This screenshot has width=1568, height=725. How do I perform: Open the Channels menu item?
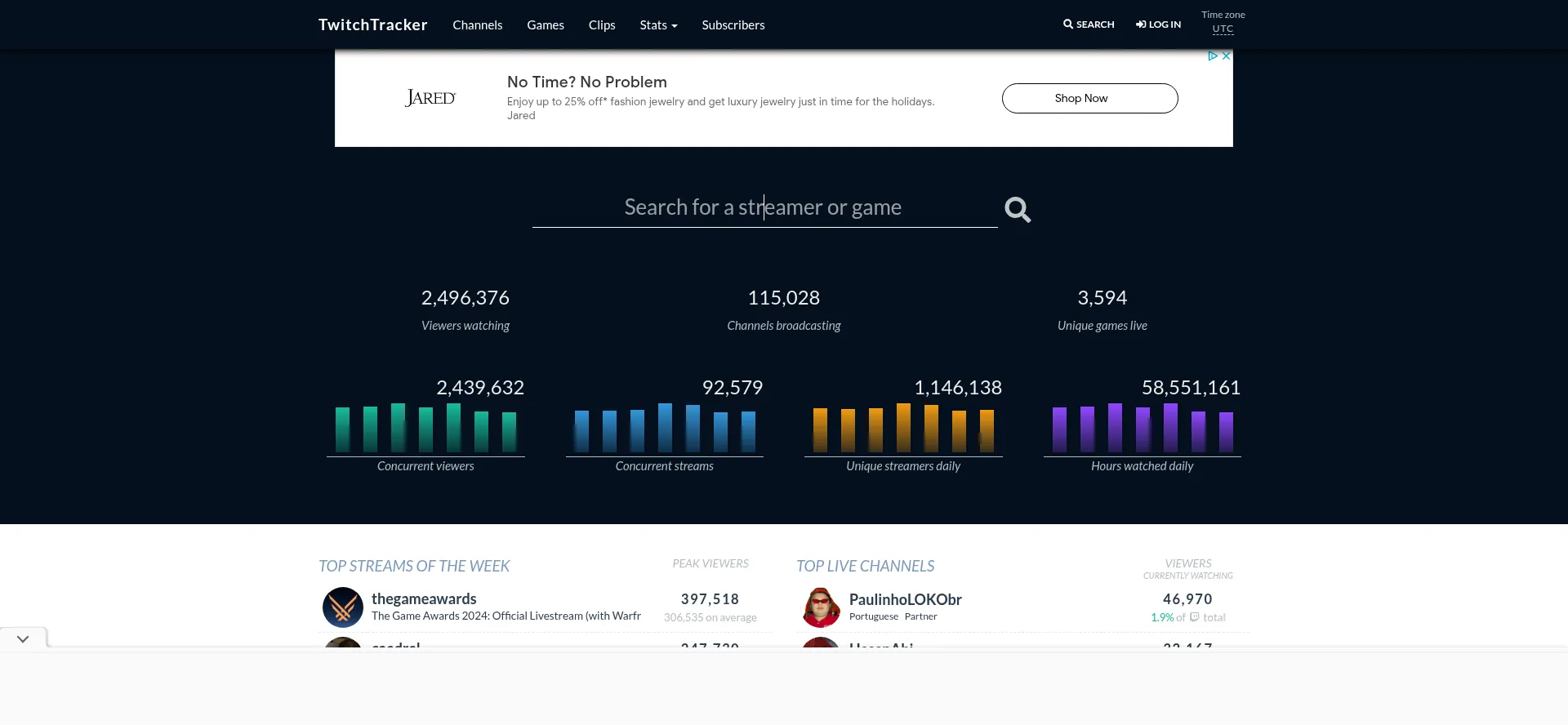pyautogui.click(x=477, y=25)
